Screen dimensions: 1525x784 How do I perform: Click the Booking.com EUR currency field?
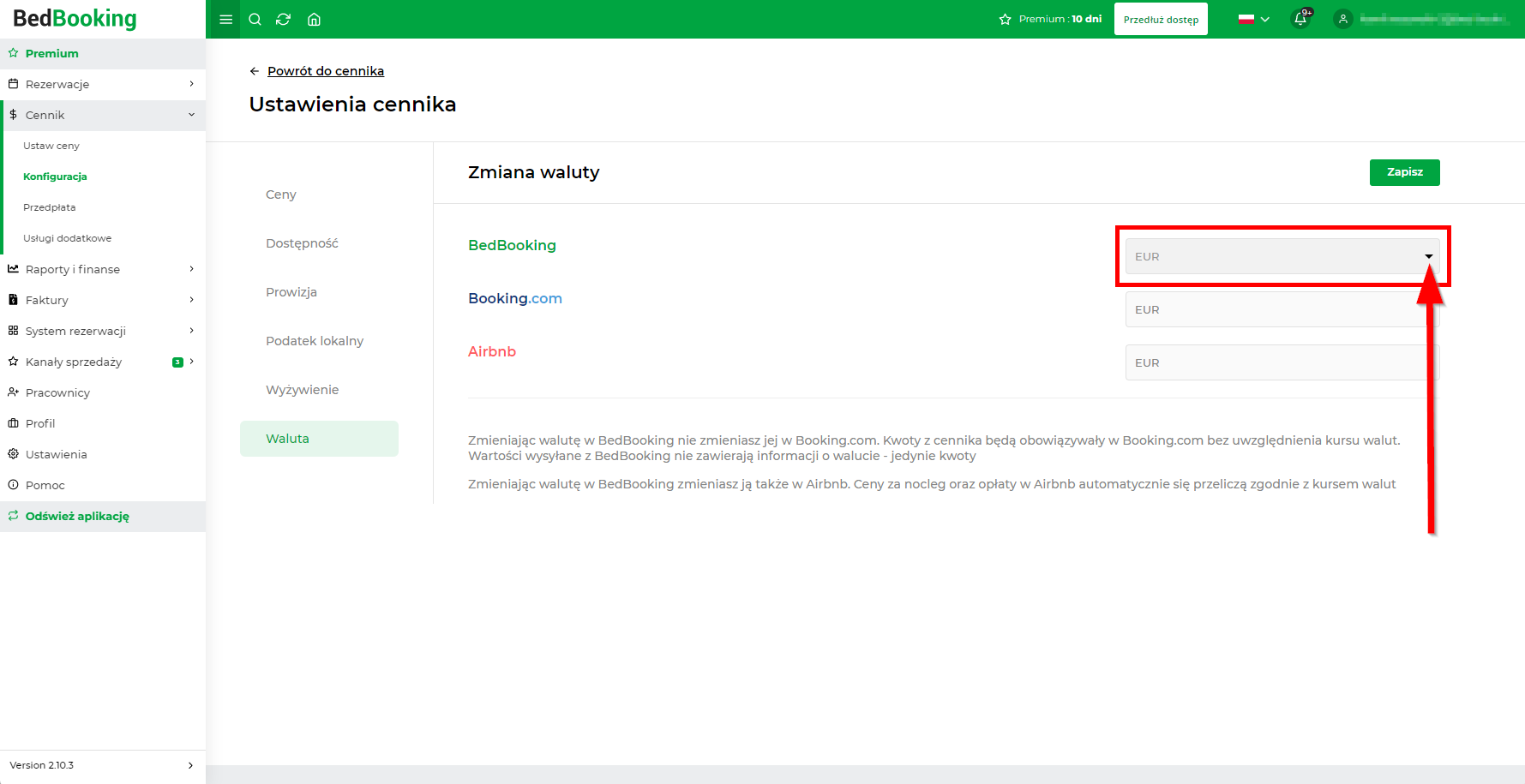tap(1282, 309)
